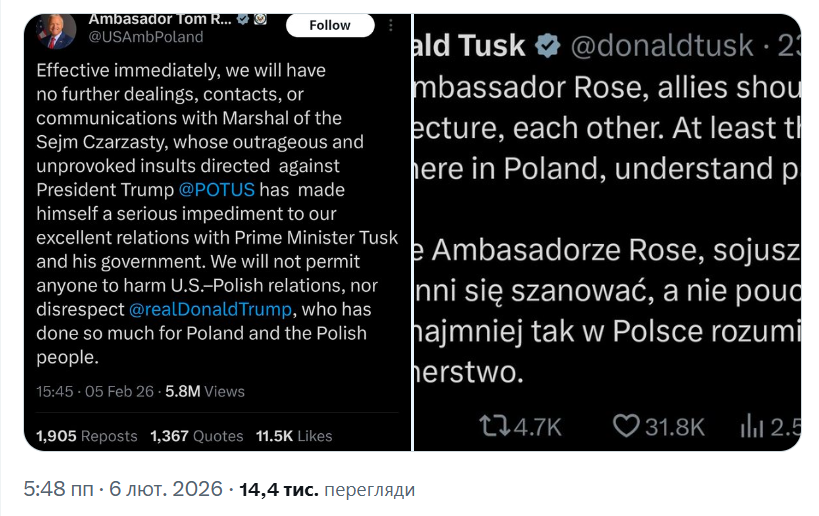Image resolution: width=819 pixels, height=516 pixels.
Task: Open the @realDonaldTrump mention link
Action: click(211, 308)
